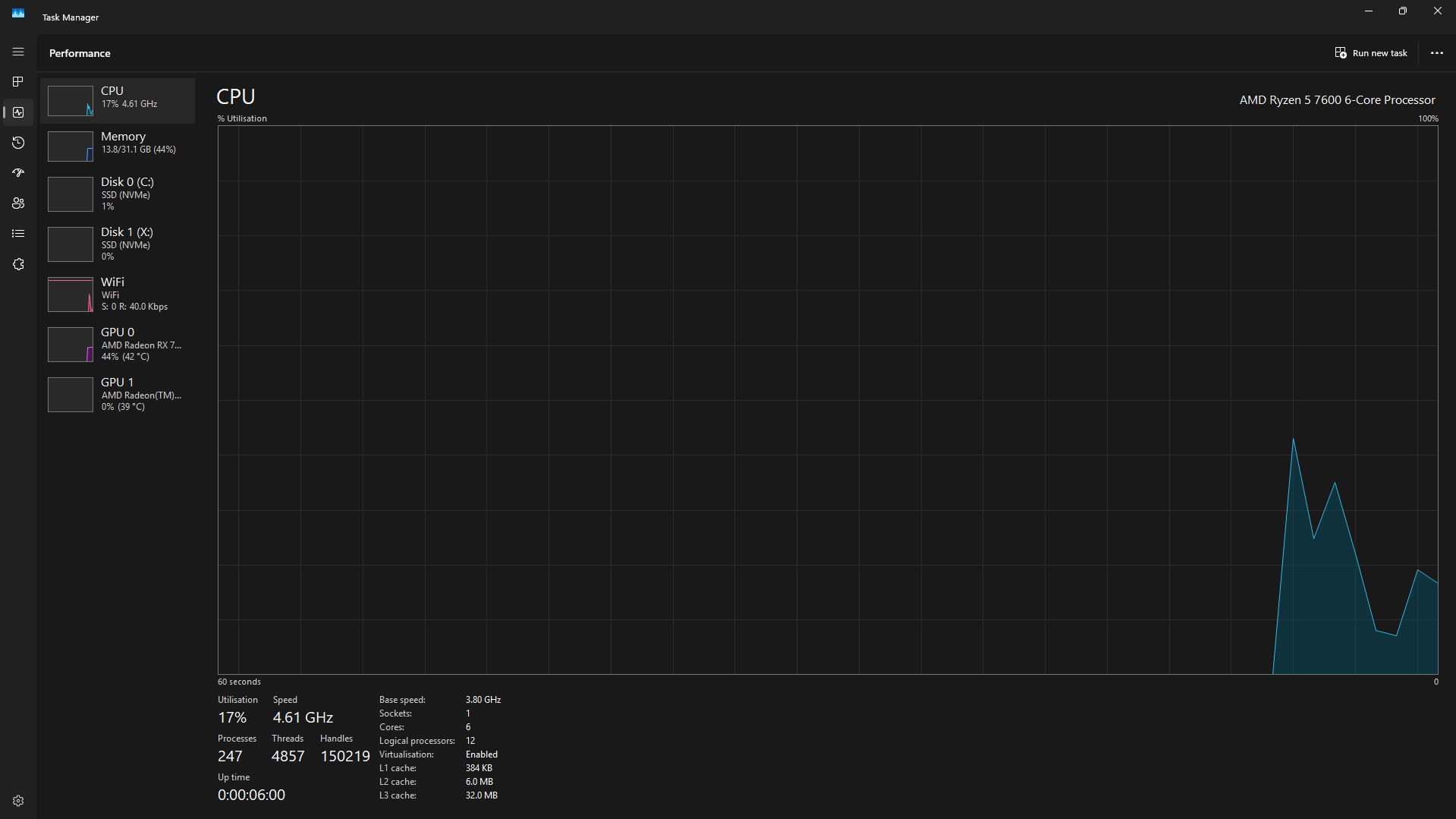This screenshot has width=1456, height=819.
Task: Click the 100% axis label above the graph
Action: point(1428,118)
